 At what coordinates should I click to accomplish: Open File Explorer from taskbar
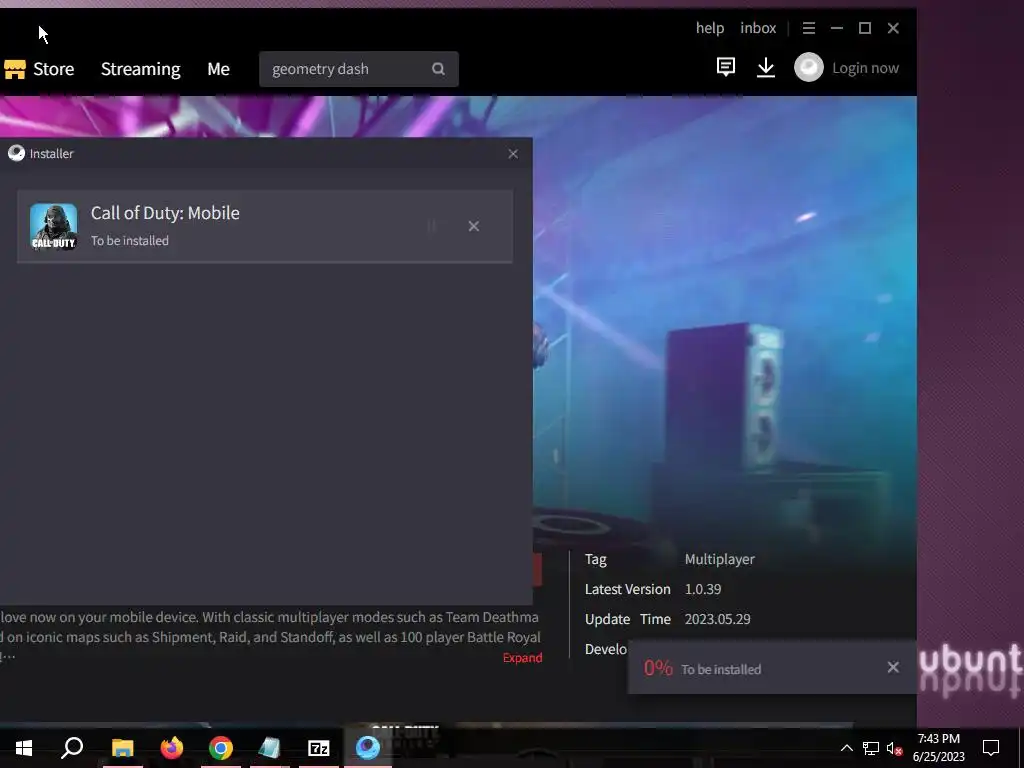coord(122,748)
